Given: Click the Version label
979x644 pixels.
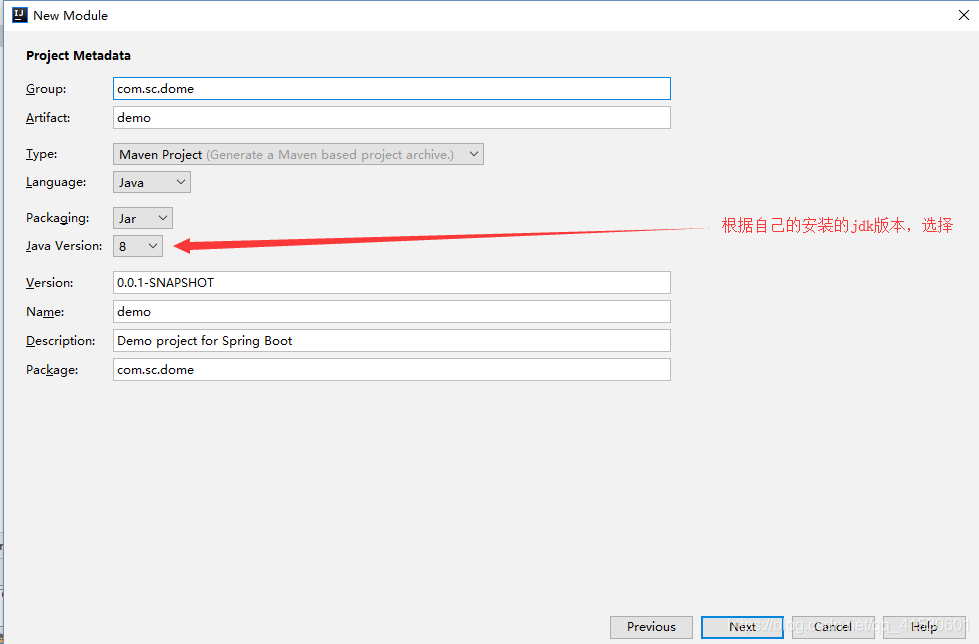Looking at the screenshot, I should (49, 283).
